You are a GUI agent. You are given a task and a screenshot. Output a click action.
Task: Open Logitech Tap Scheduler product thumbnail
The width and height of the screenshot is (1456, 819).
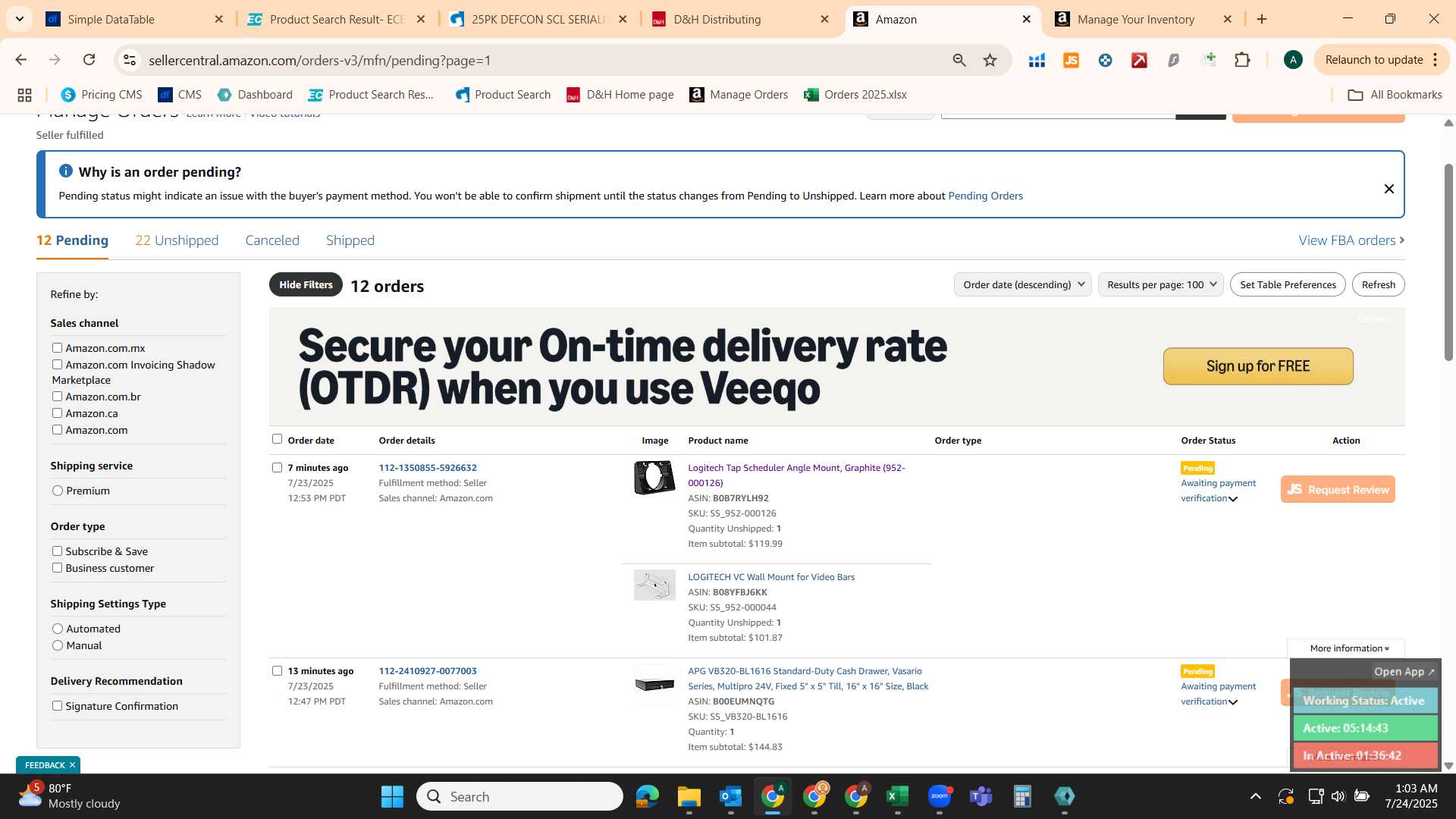(x=654, y=477)
